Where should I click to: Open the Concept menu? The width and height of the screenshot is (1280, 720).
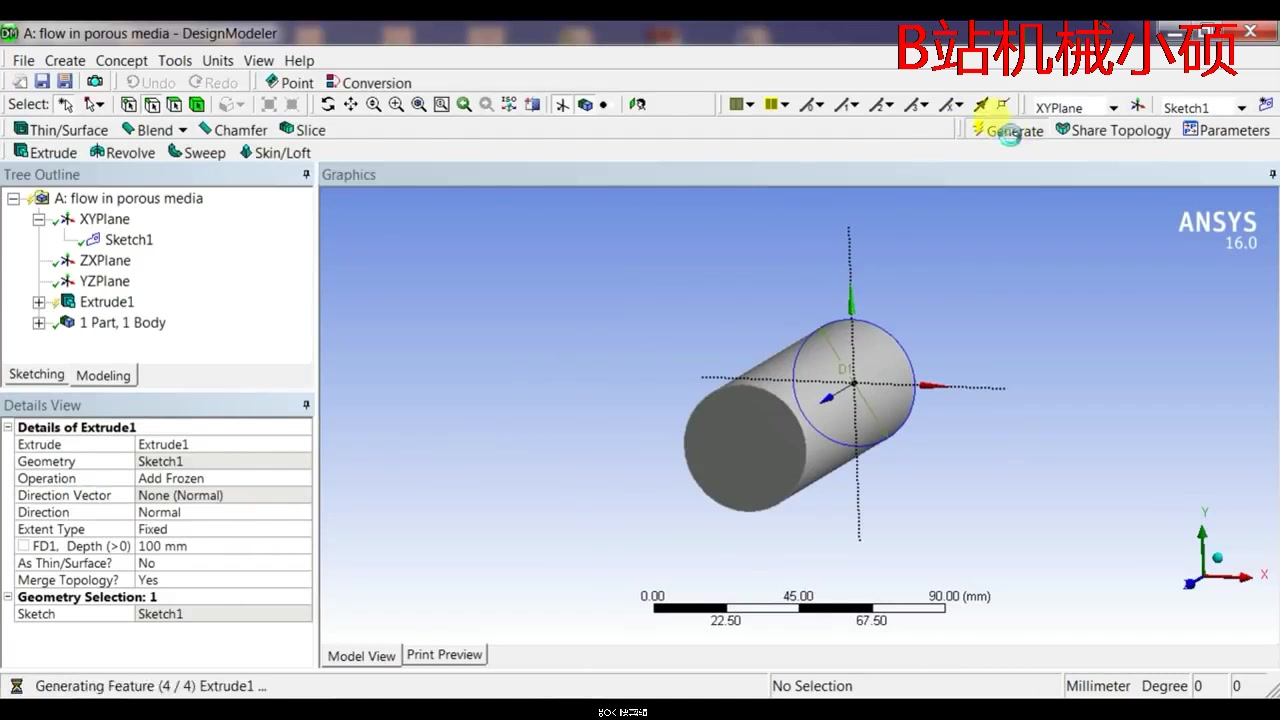(121, 60)
